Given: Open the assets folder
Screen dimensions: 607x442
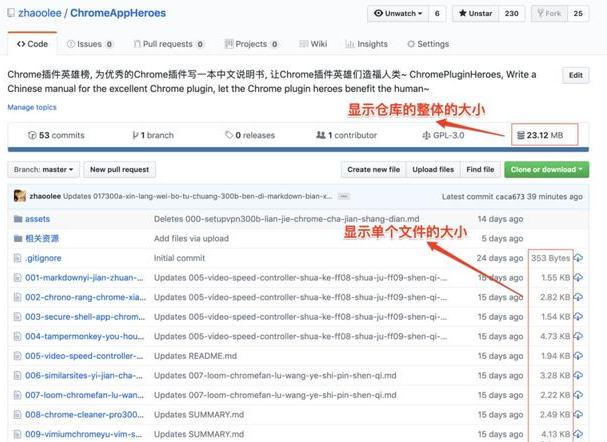Looking at the screenshot, I should [x=38, y=219].
